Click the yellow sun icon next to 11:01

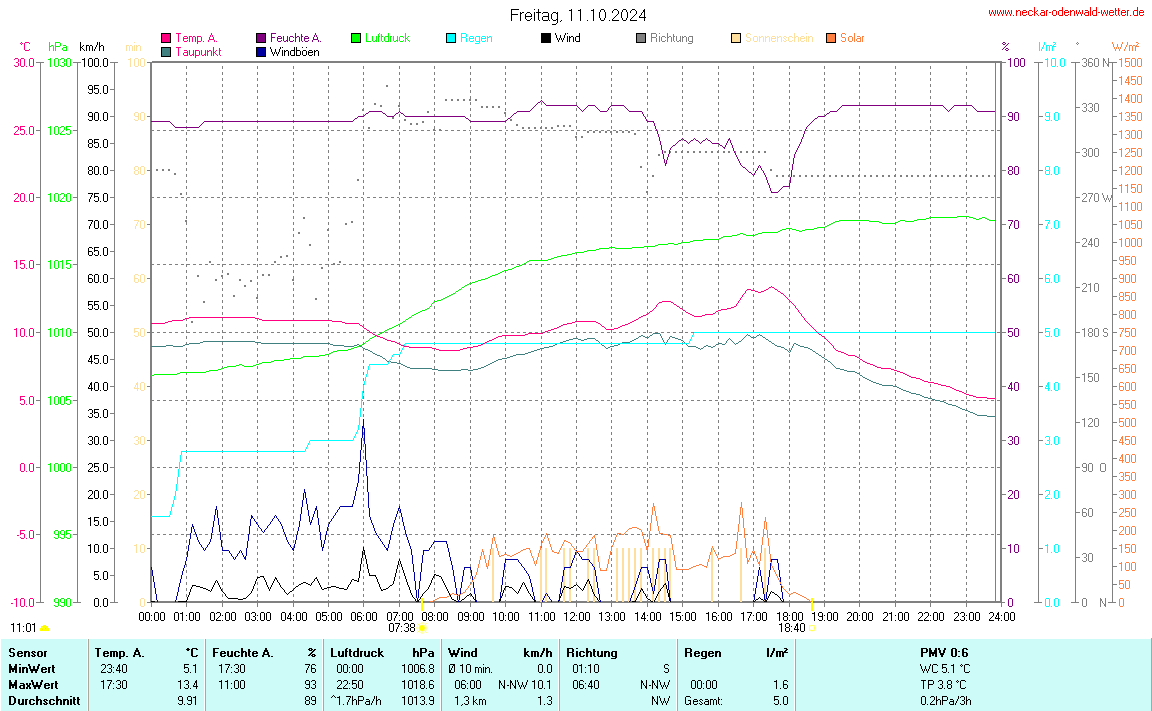point(45,628)
